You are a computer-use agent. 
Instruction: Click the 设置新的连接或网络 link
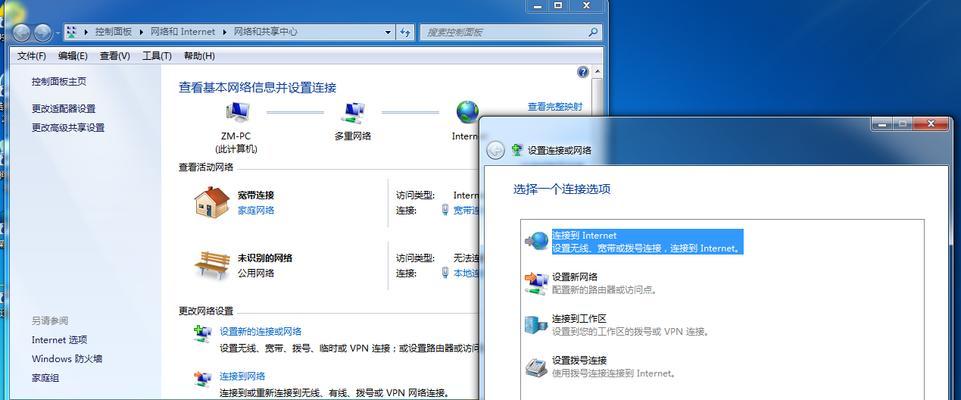pos(260,331)
